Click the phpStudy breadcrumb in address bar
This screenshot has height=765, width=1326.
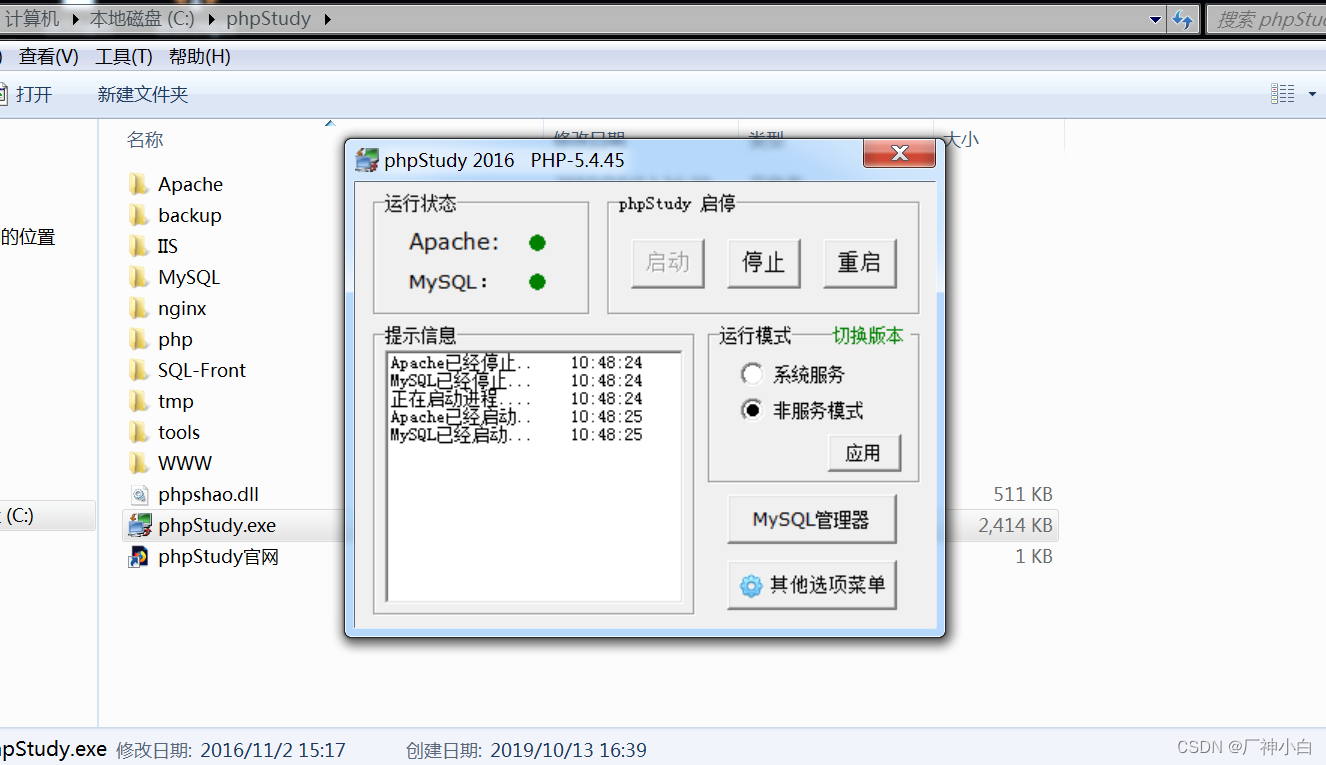268,19
